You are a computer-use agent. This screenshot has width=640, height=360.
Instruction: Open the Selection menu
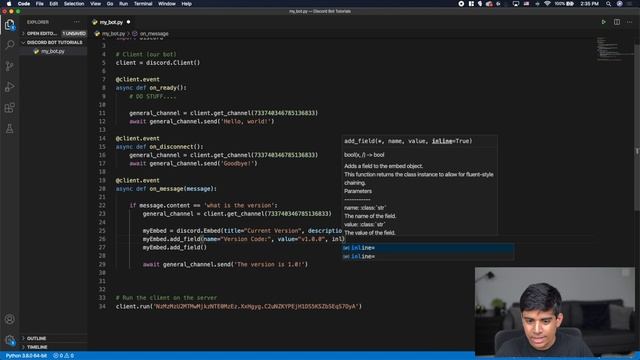[74, 4]
